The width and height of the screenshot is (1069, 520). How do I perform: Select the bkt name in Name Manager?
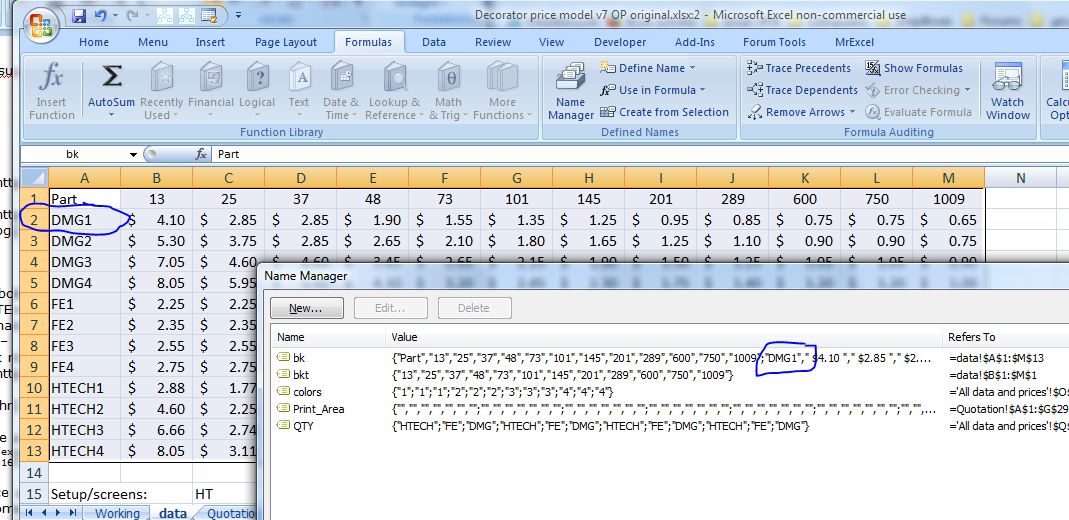tap(301, 375)
